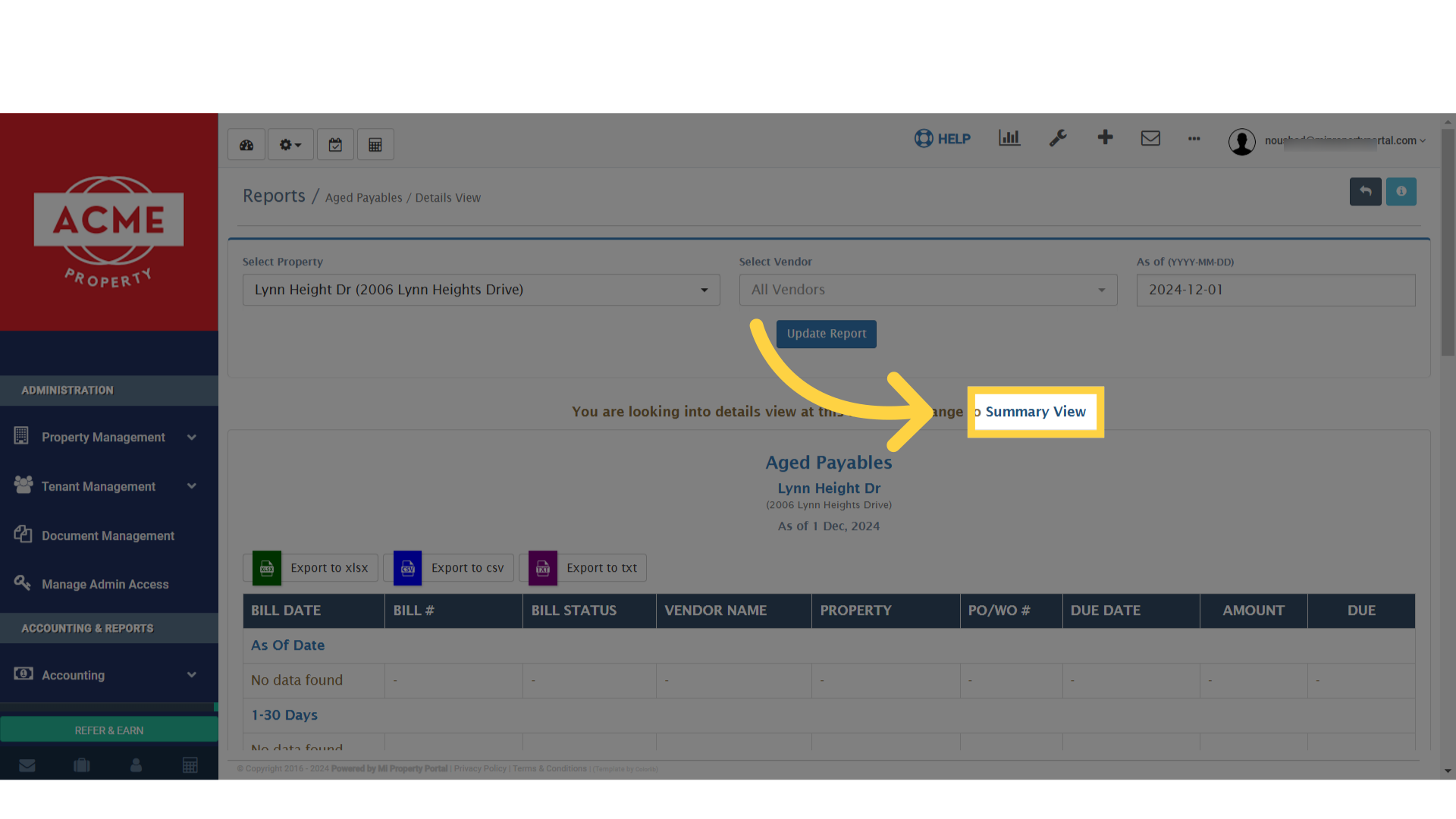Image resolution: width=1456 pixels, height=819 pixels.
Task: Click the As of date field
Action: (x=1276, y=290)
